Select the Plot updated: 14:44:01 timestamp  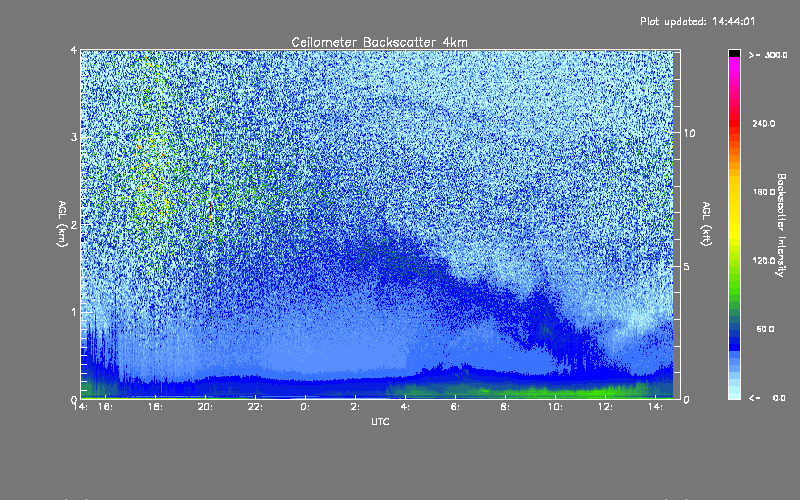pyautogui.click(x=697, y=21)
